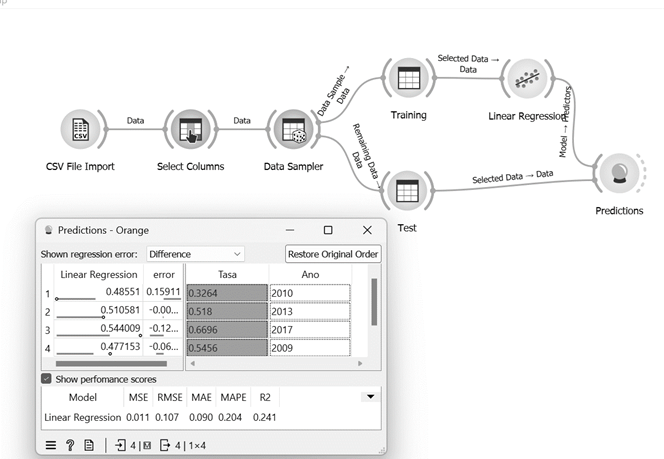Click the Restore Original Order button

[x=332, y=254]
